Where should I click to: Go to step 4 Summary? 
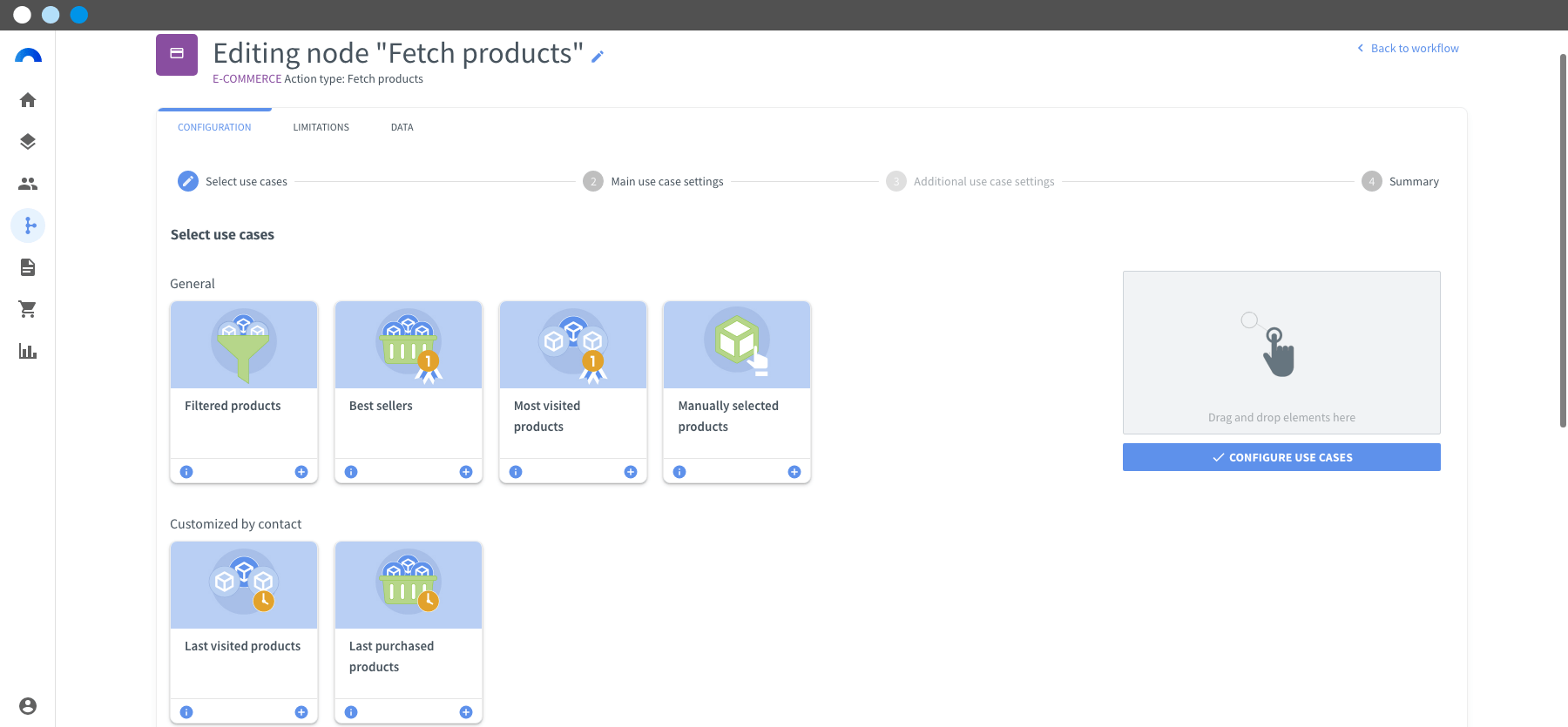[1401, 181]
